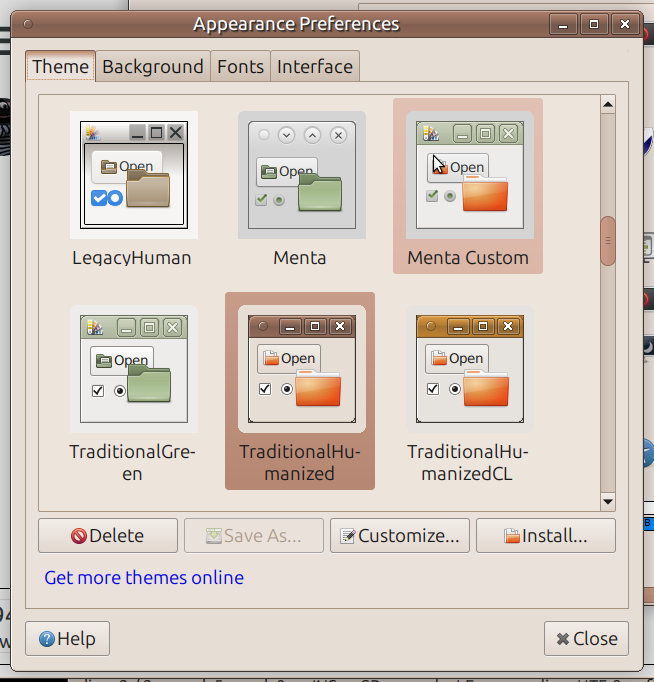Open the Fonts tab

(240, 67)
